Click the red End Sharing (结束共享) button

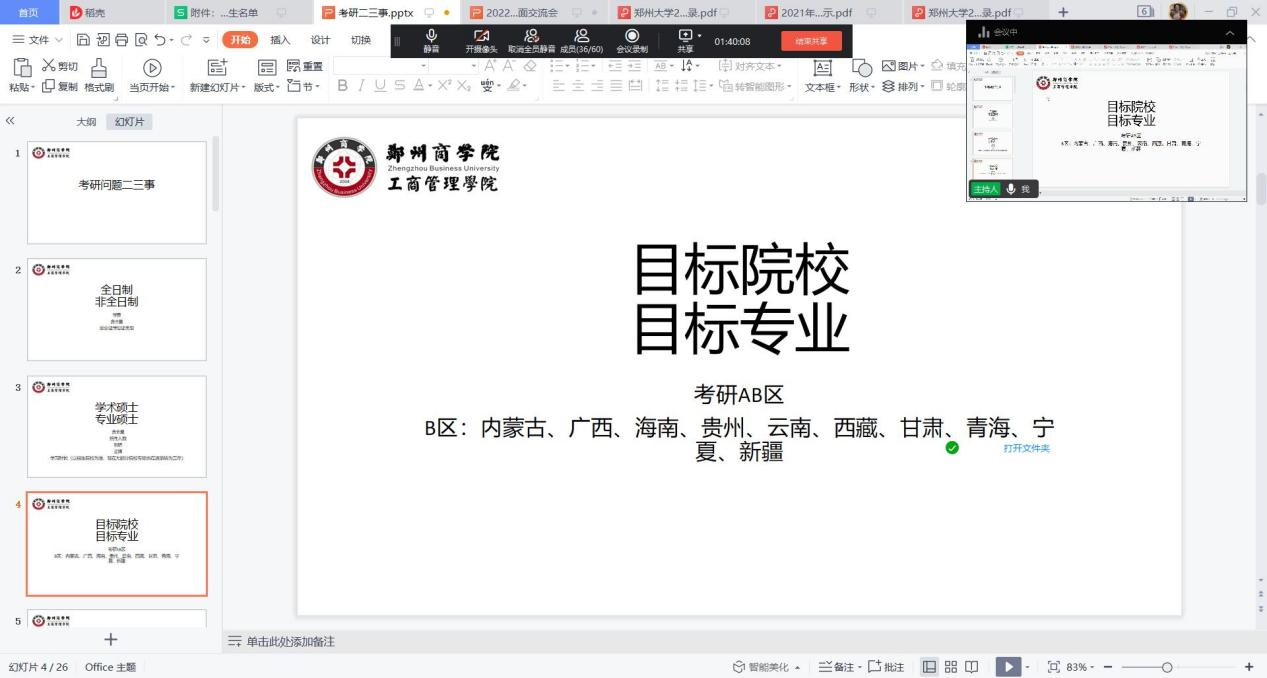[x=811, y=41]
